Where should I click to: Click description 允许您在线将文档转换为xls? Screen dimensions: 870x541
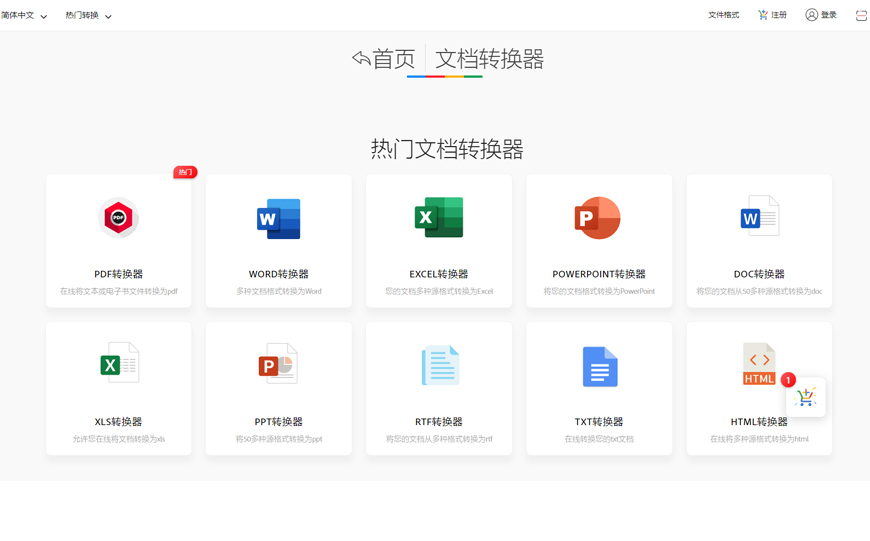tap(119, 439)
